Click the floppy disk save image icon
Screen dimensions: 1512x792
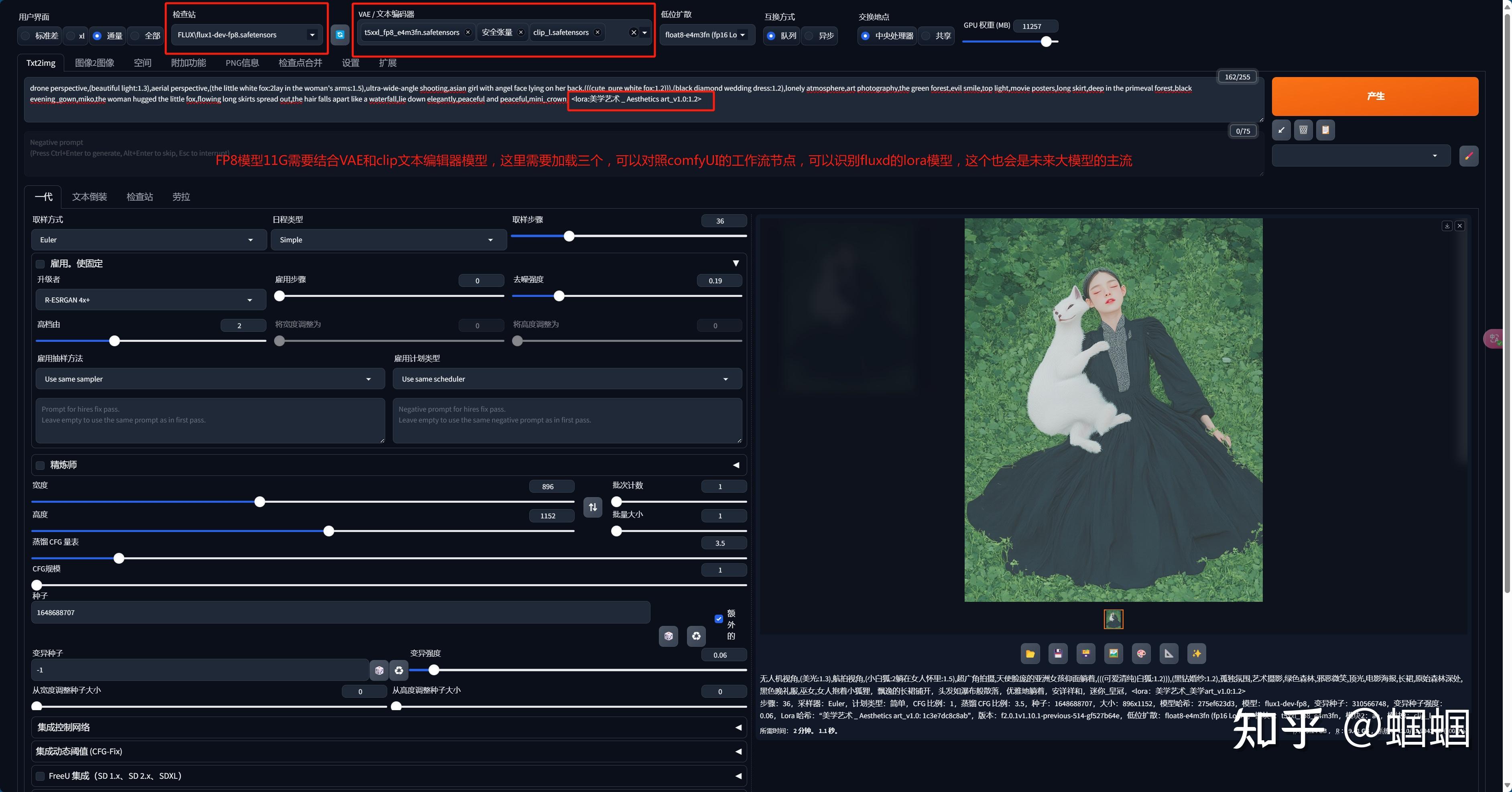tap(1058, 653)
